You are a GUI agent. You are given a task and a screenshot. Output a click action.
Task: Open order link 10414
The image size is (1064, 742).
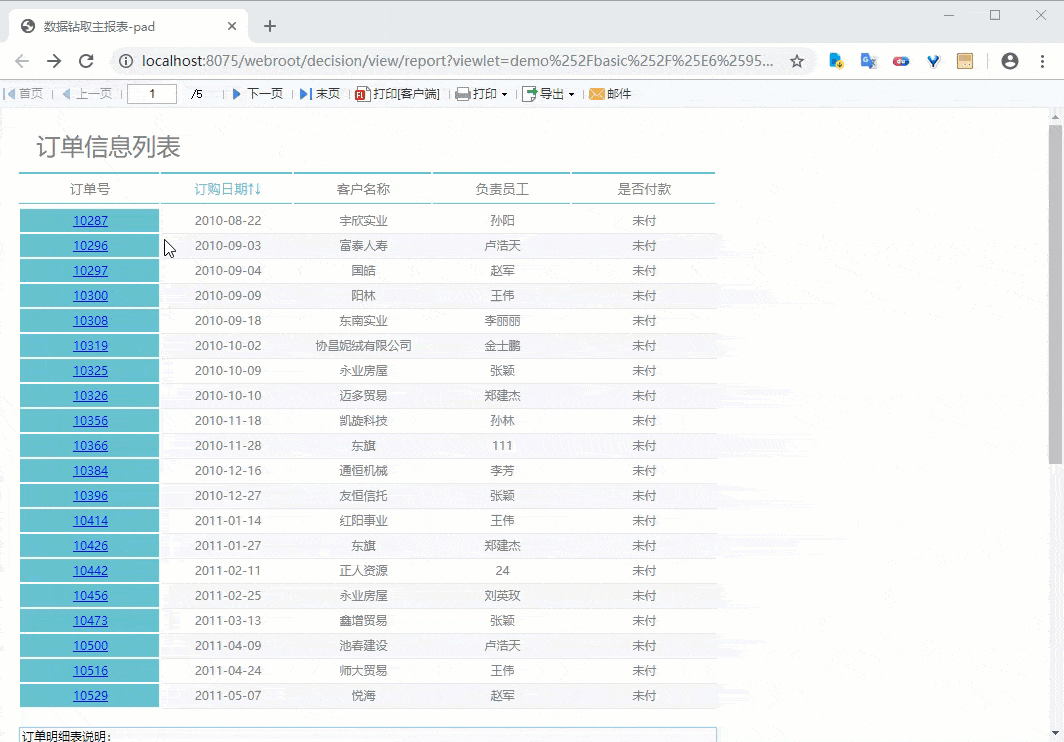(x=90, y=521)
